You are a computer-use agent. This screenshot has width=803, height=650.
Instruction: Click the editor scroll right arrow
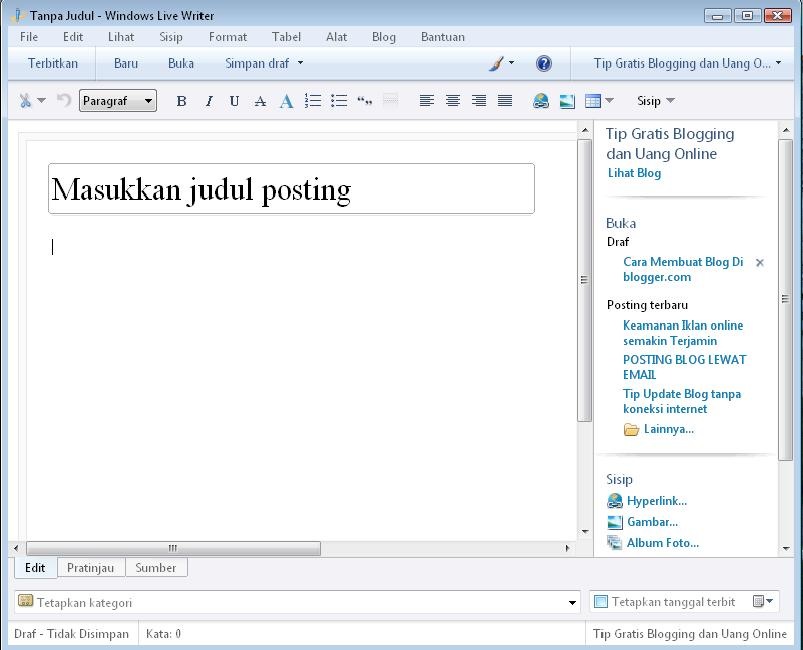pos(567,548)
